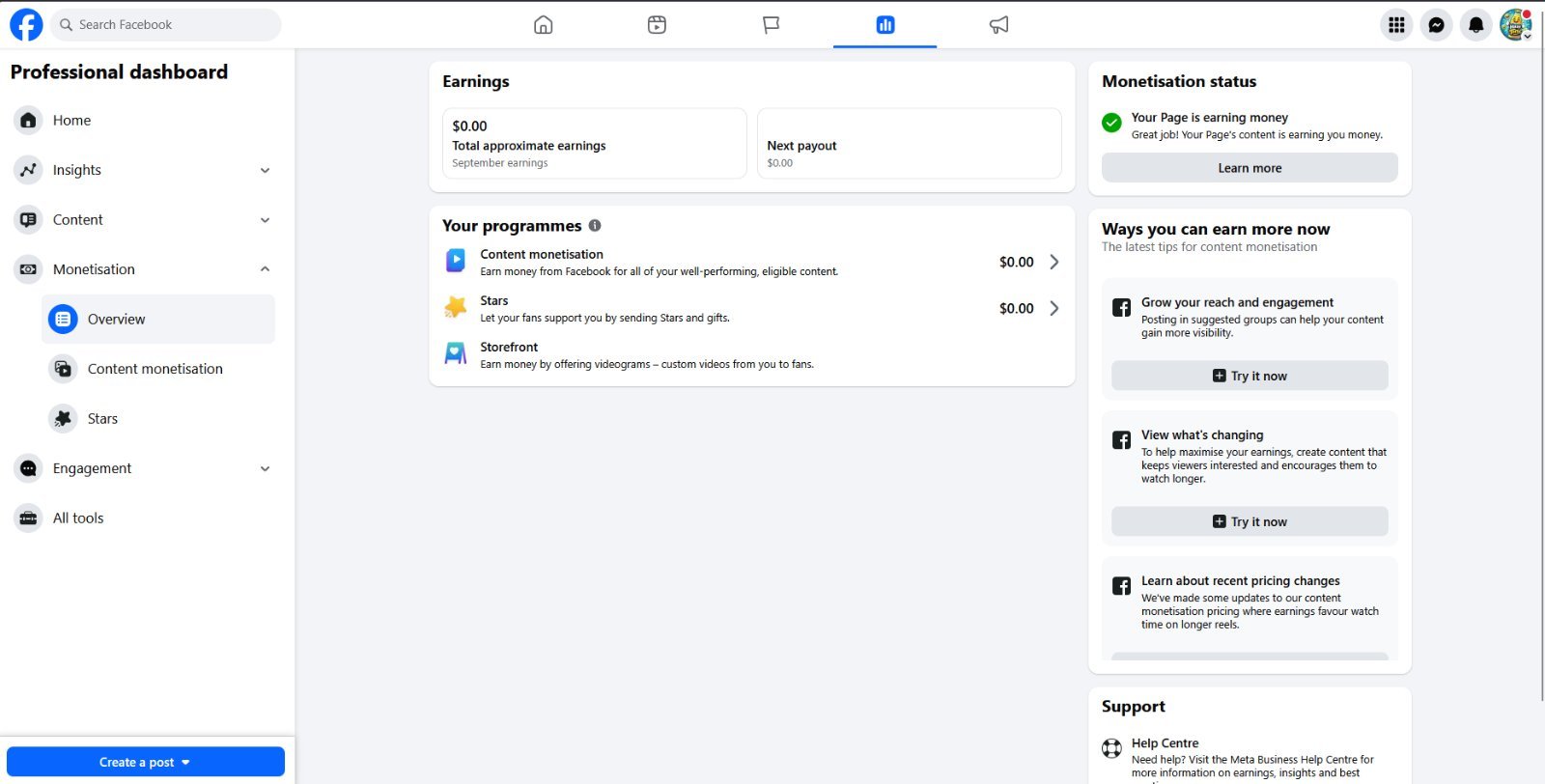
Task: Click Learn more under Monetisation status
Action: pos(1250,168)
